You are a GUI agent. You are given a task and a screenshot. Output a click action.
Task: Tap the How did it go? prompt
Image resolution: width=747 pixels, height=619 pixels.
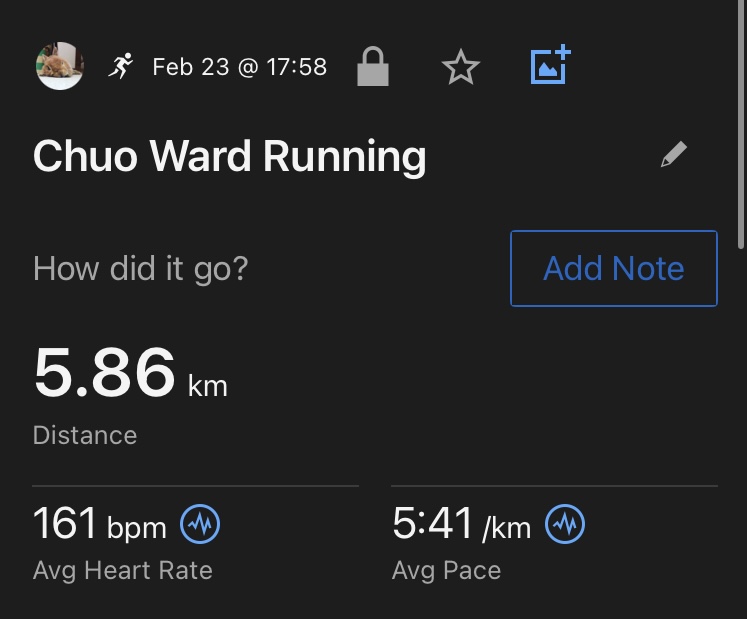(x=141, y=269)
